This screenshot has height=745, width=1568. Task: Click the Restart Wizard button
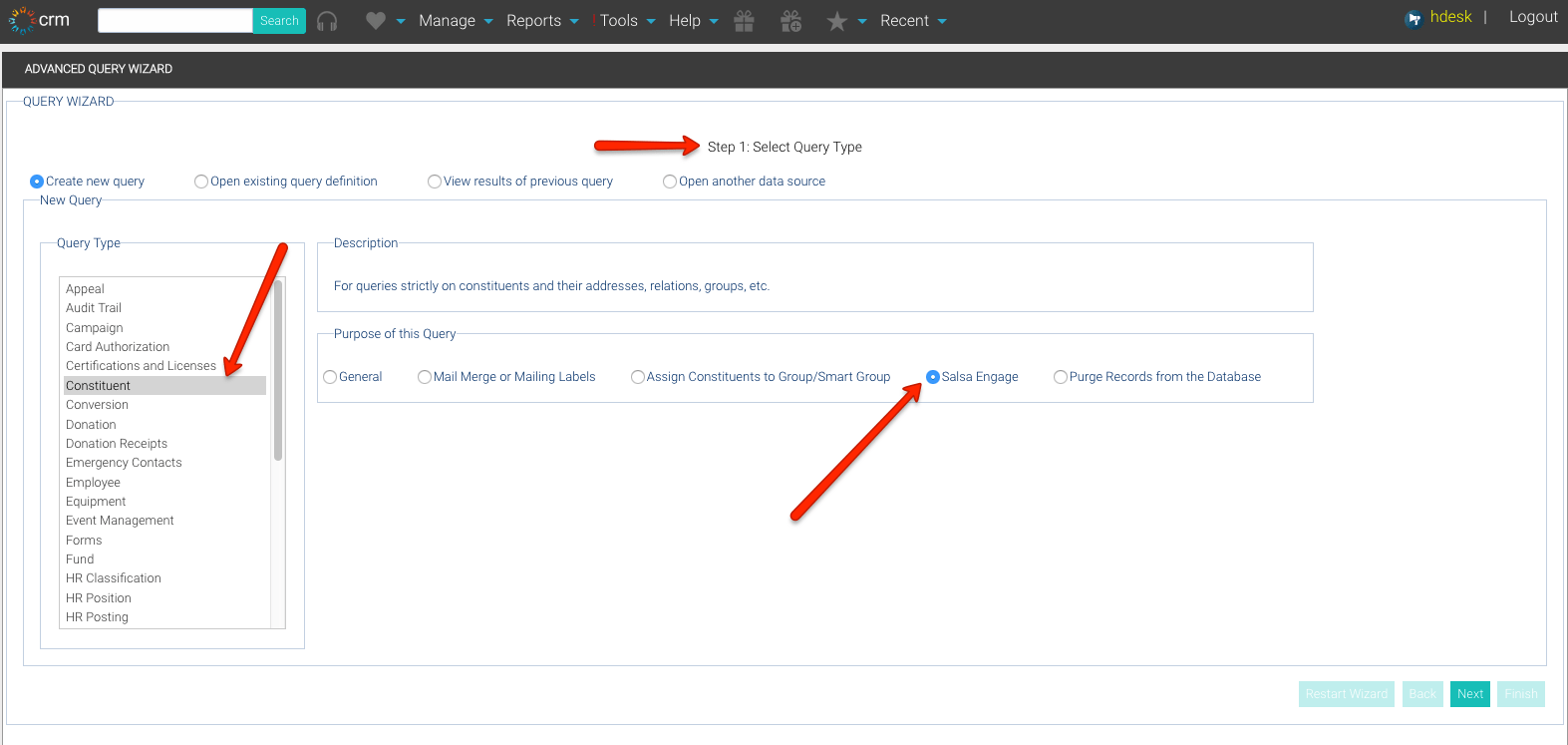(1347, 694)
